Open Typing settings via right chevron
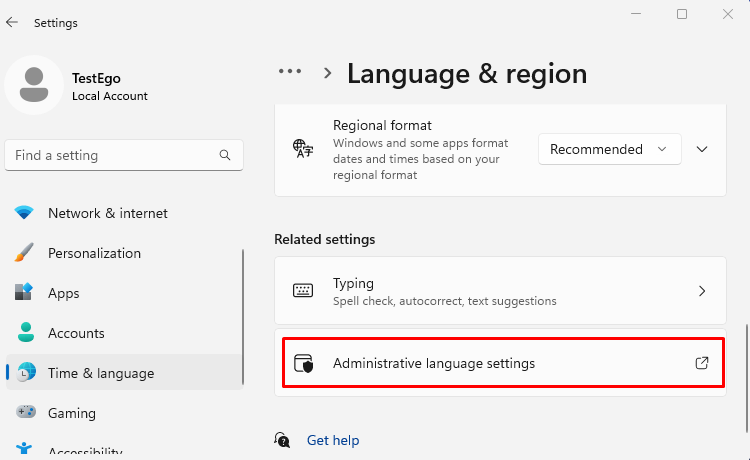The width and height of the screenshot is (750, 460). click(x=702, y=291)
